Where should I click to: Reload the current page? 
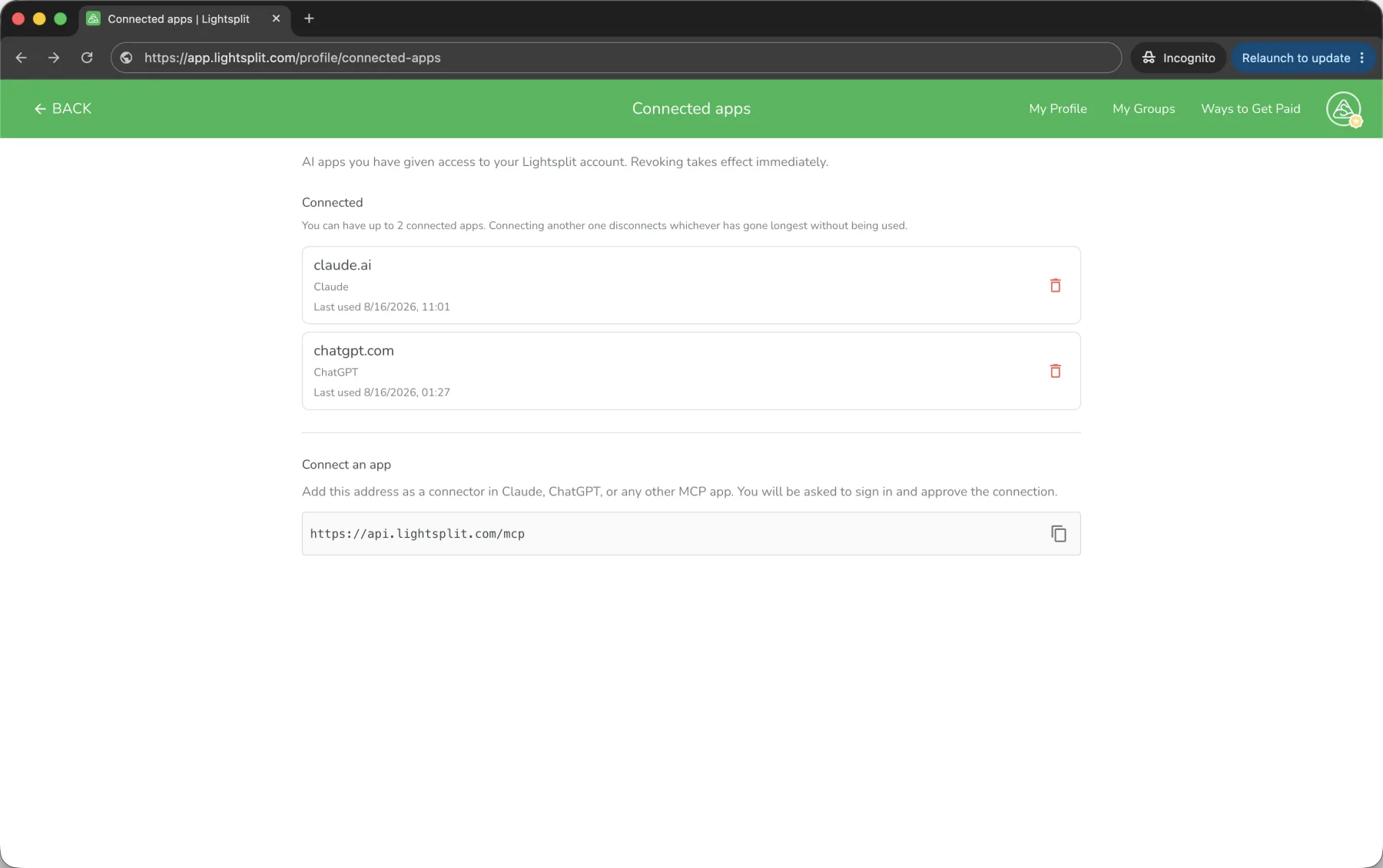(x=87, y=58)
